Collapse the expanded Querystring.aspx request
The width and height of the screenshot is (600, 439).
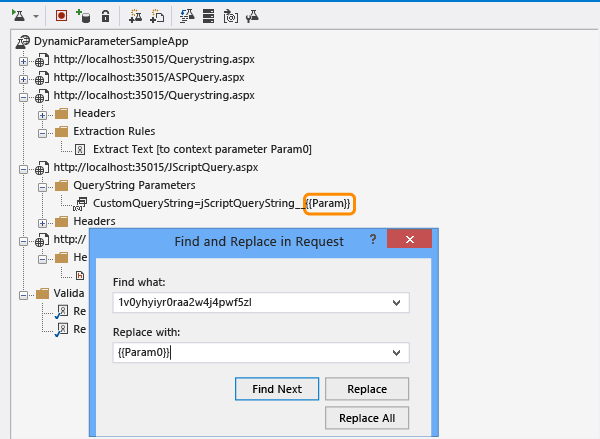[23, 97]
